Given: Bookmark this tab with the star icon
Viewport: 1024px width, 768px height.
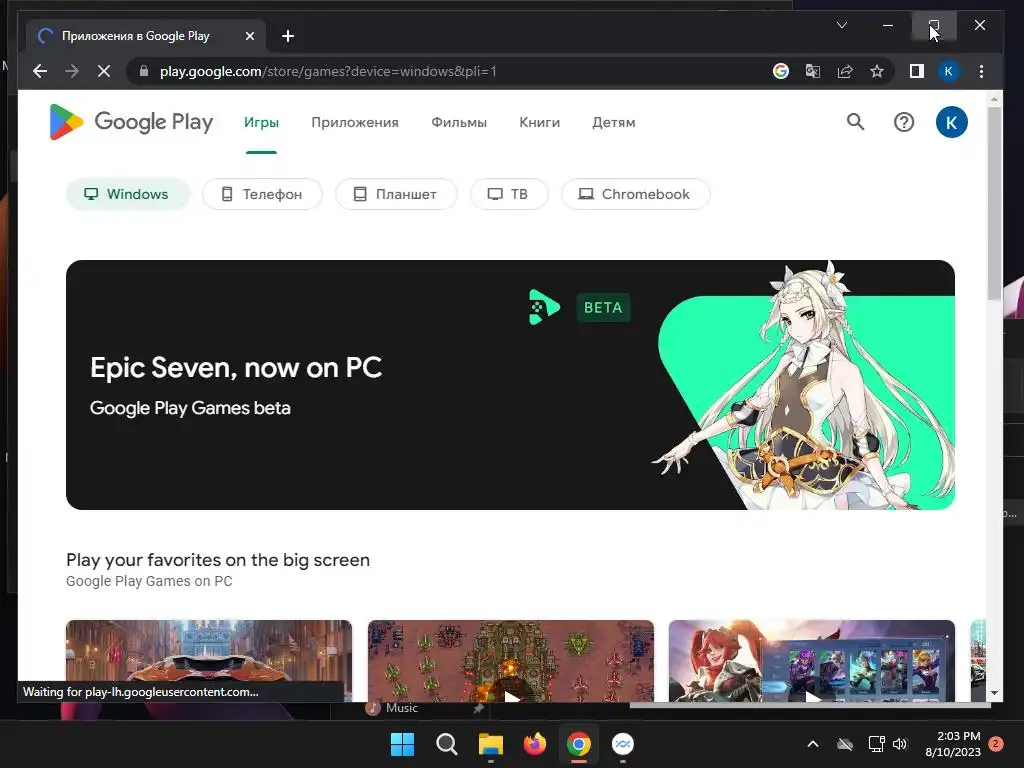Looking at the screenshot, I should point(876,71).
